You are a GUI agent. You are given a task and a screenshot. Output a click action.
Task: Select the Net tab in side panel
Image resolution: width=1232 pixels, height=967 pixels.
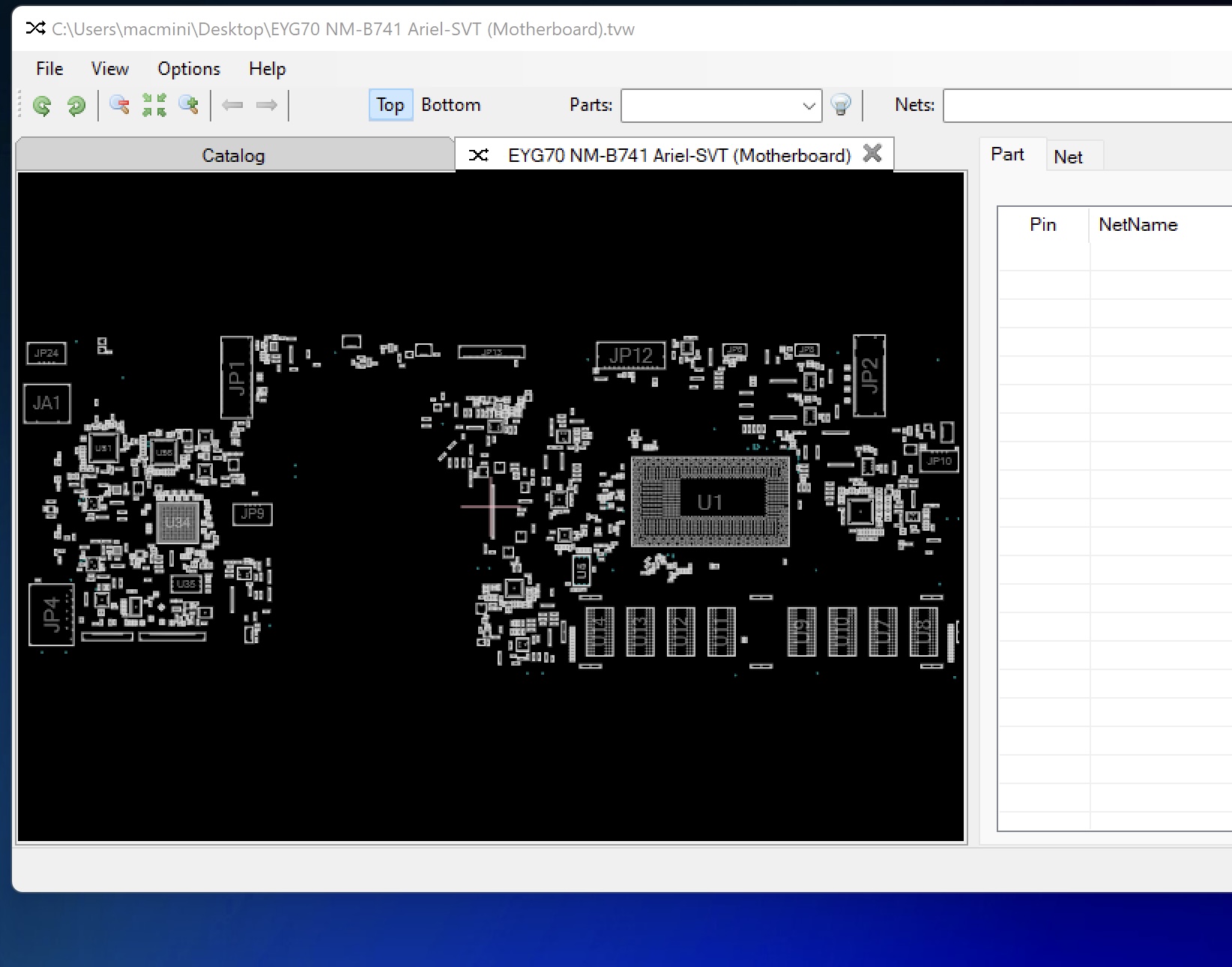1068,157
